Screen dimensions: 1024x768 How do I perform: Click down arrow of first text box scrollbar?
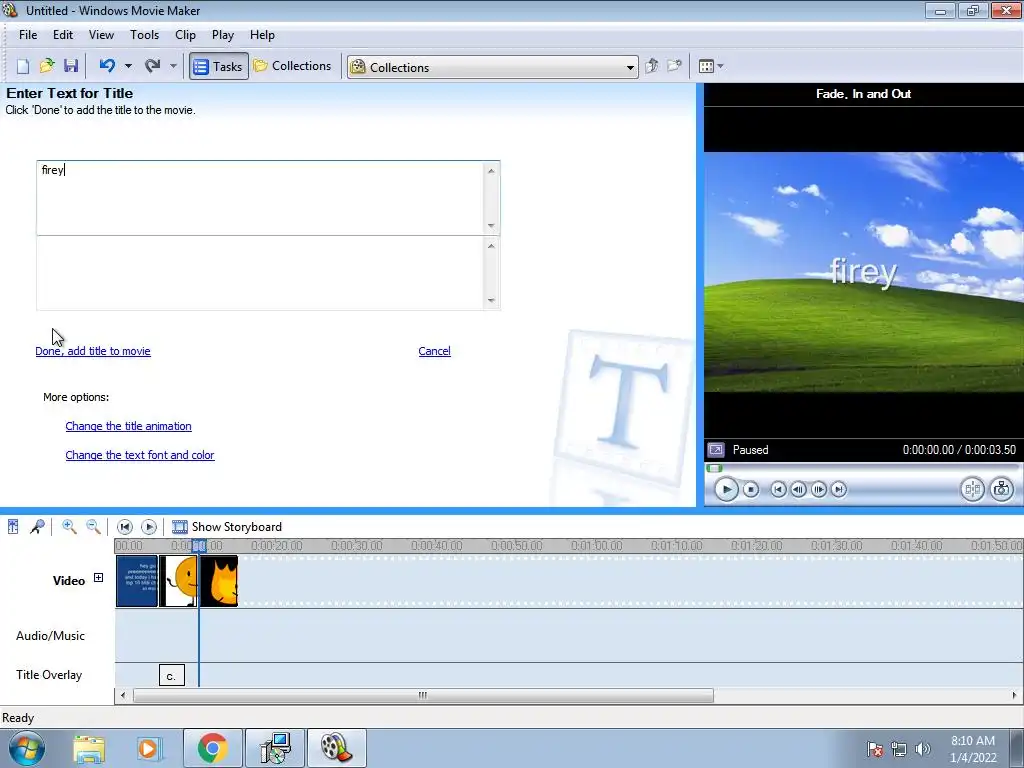tap(491, 226)
